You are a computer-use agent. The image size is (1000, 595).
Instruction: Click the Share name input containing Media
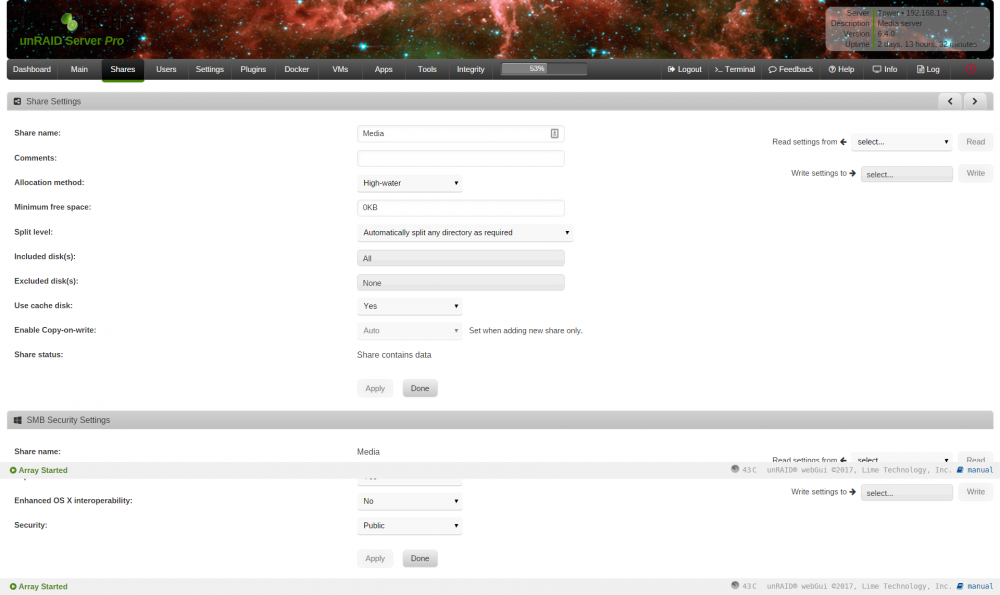click(460, 133)
